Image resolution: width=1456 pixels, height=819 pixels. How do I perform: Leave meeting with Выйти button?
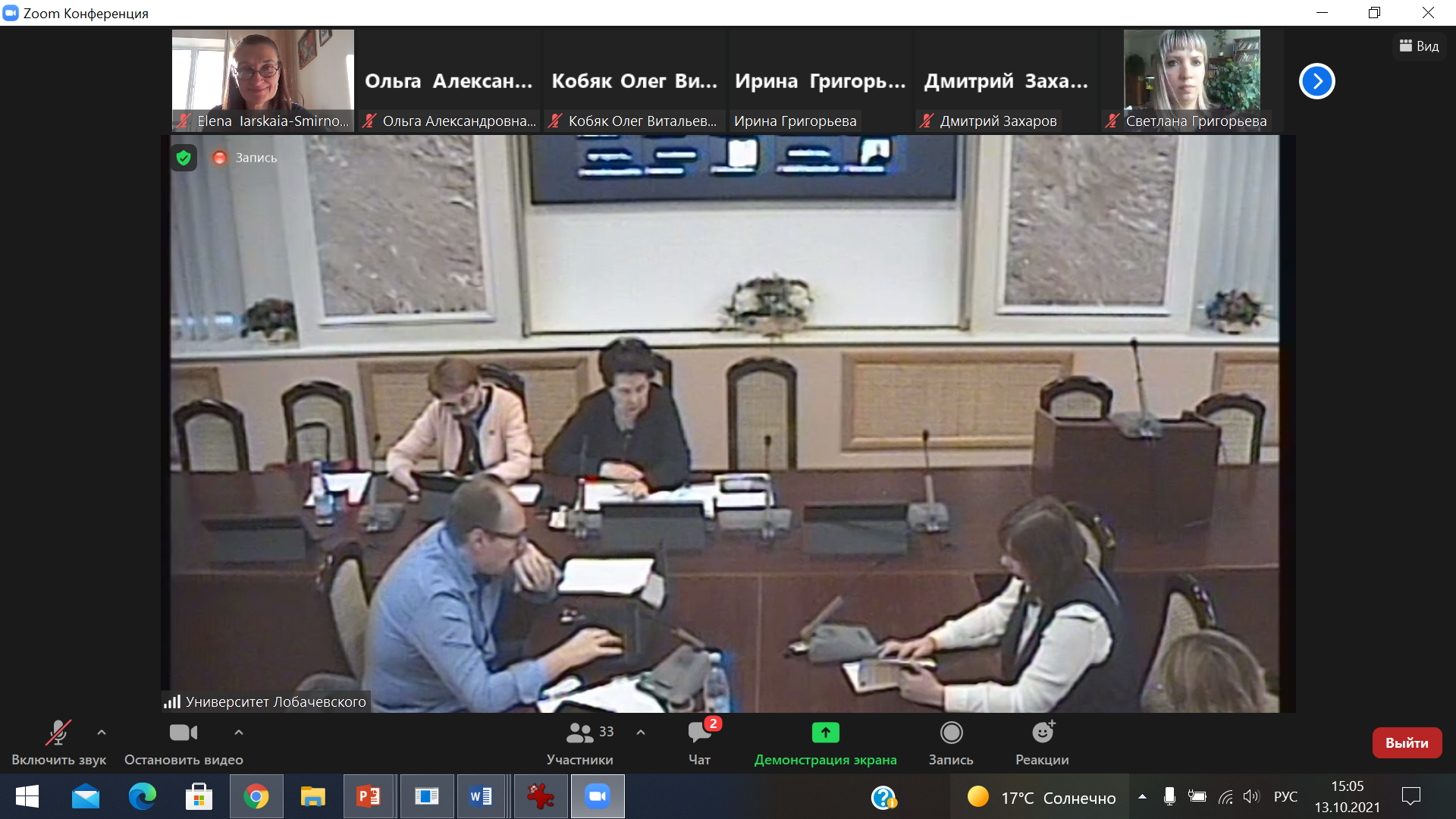1407,743
